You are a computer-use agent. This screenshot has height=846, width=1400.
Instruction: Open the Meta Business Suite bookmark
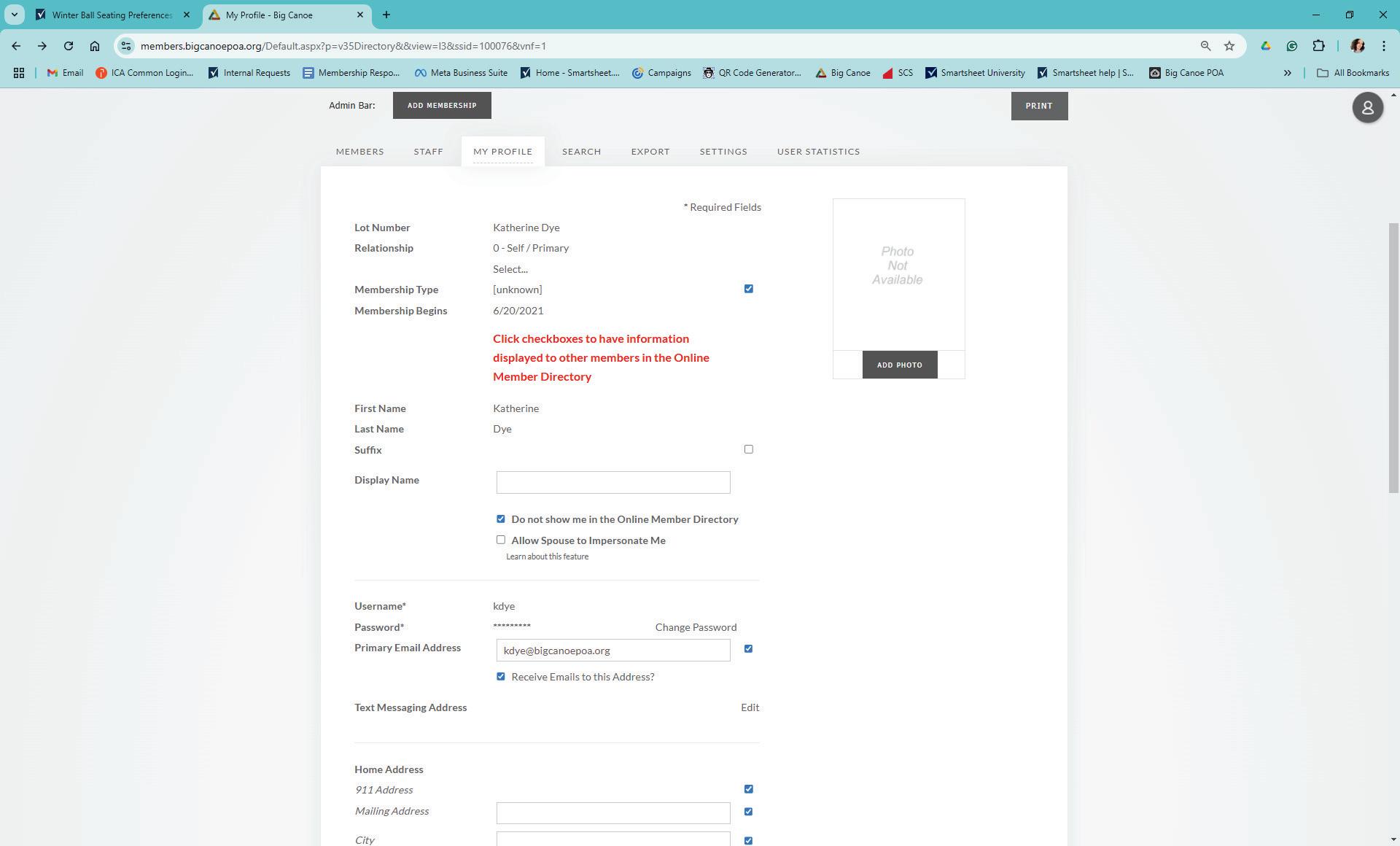click(461, 73)
